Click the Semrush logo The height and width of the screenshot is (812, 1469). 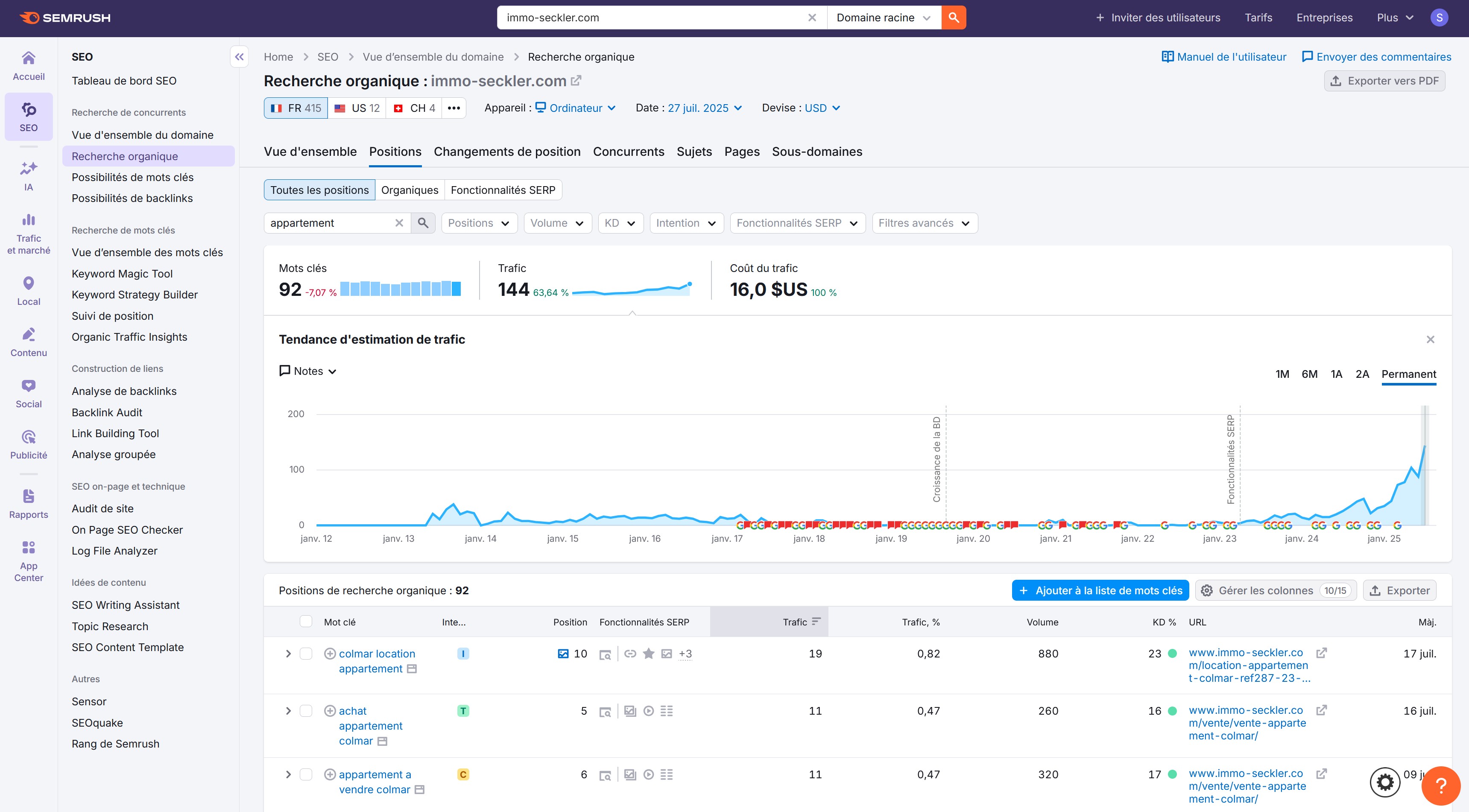pos(65,18)
